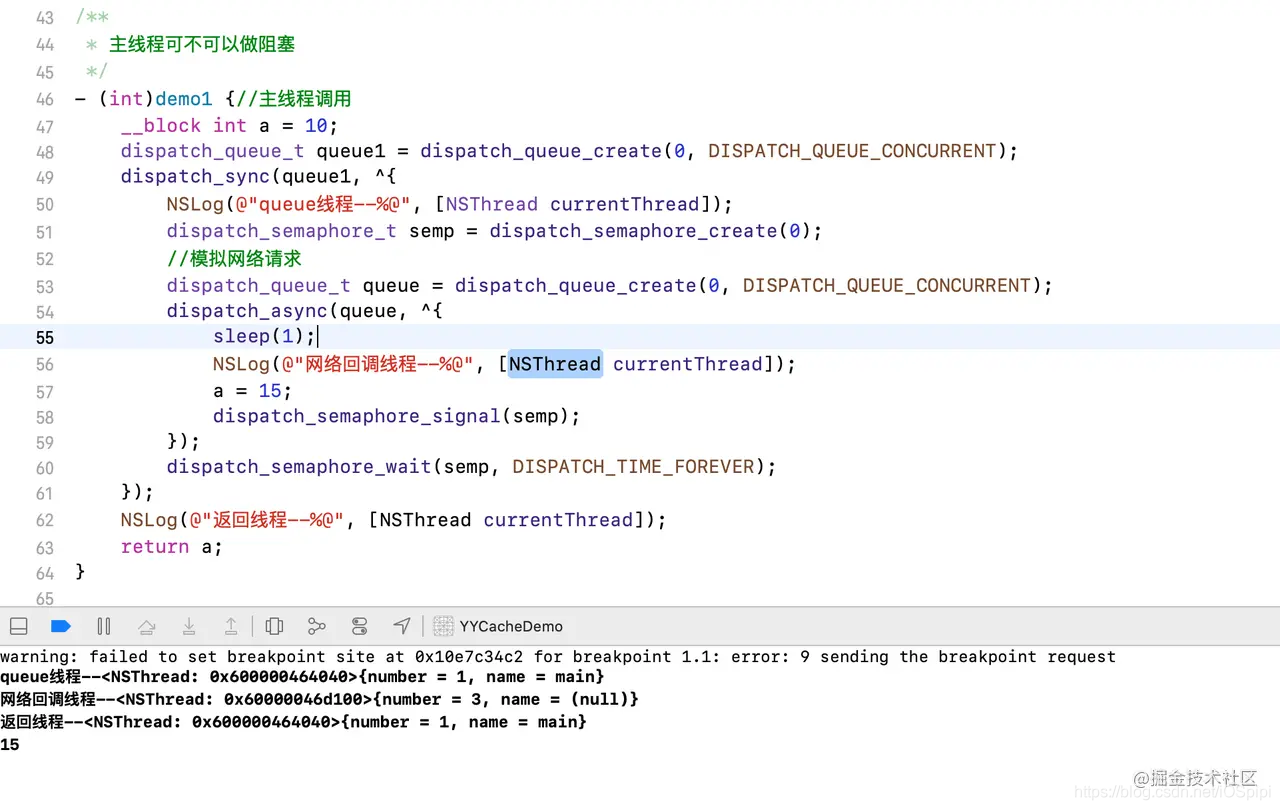The height and width of the screenshot is (810, 1280).
Task: Click dispatch_async call on line 54
Action: point(247,311)
